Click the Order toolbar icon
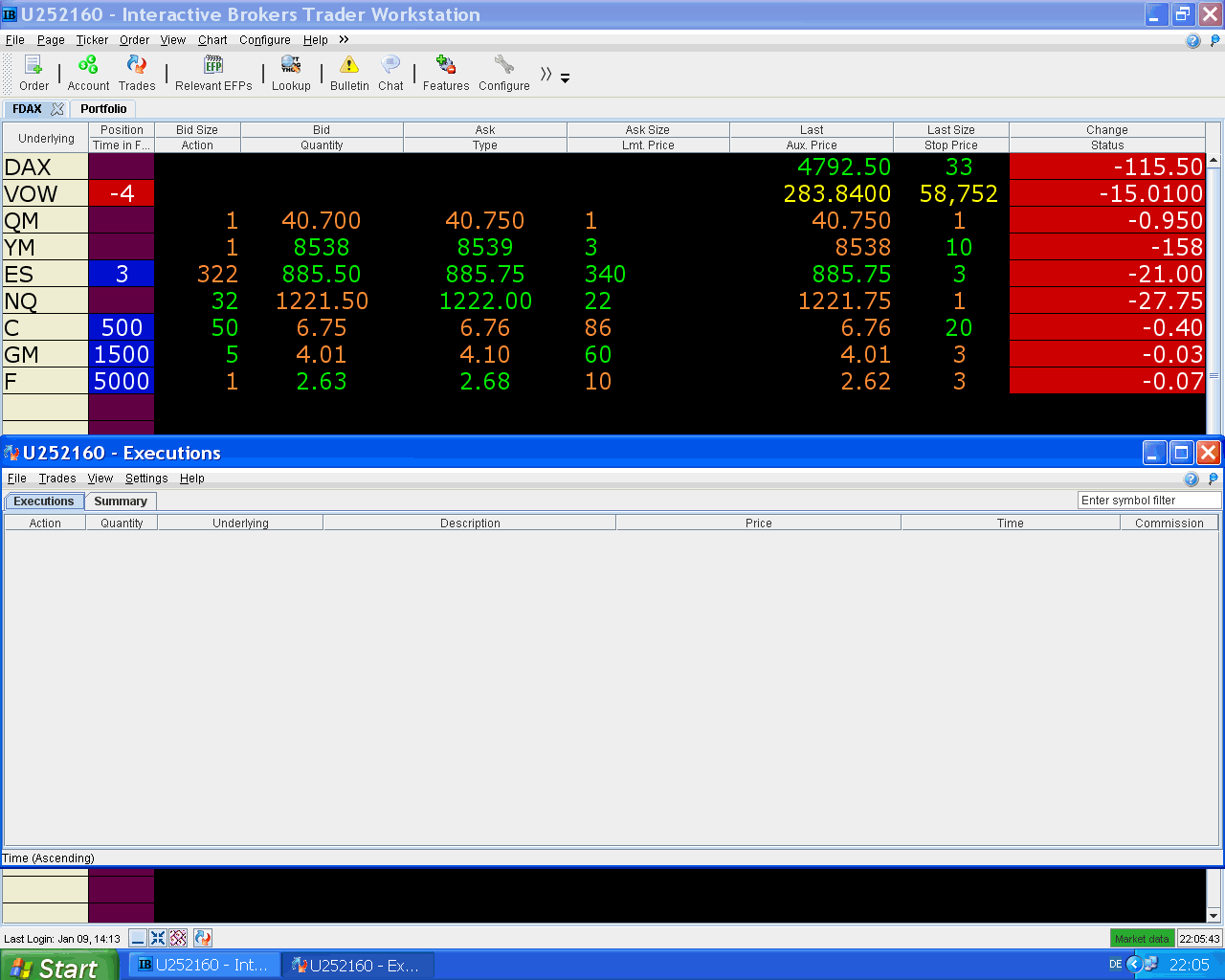Screen dimensions: 1225x980 pyautogui.click(x=33, y=73)
